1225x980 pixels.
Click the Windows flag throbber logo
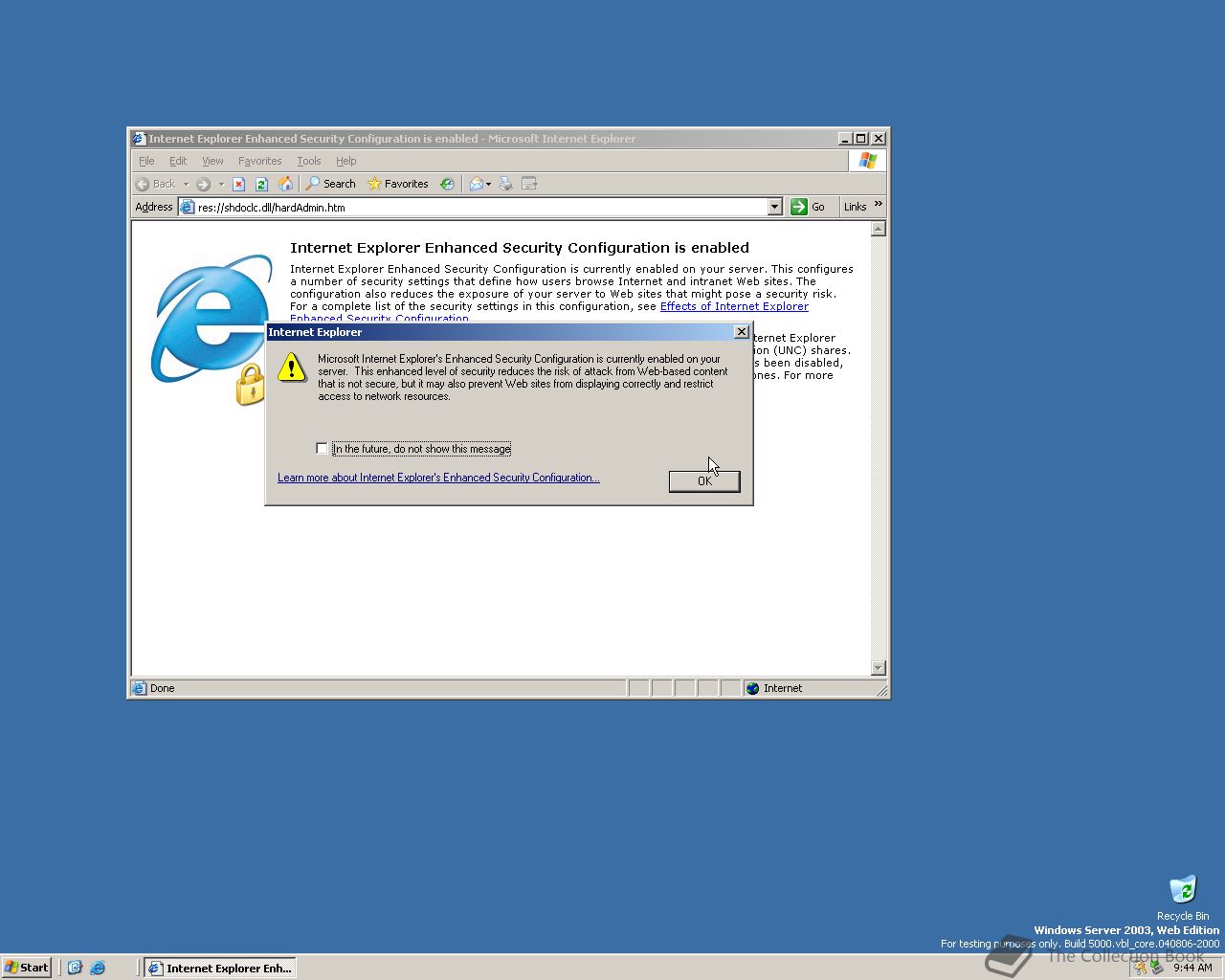867,161
